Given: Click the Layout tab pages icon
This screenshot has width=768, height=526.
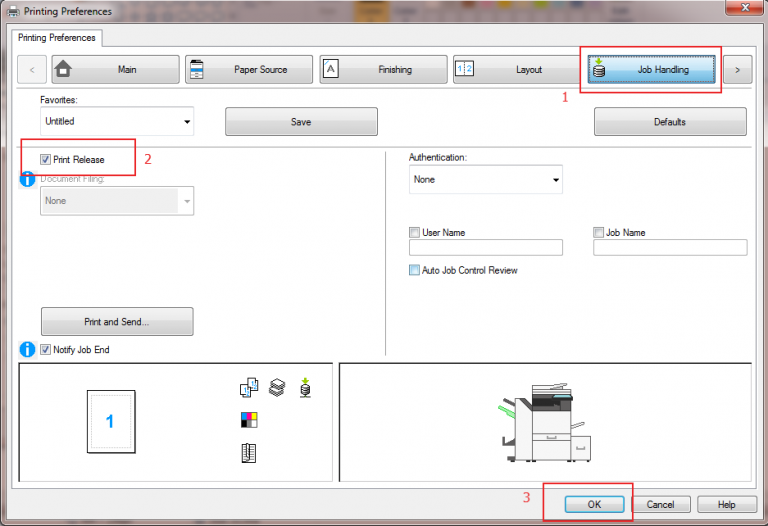Looking at the screenshot, I should point(464,69).
